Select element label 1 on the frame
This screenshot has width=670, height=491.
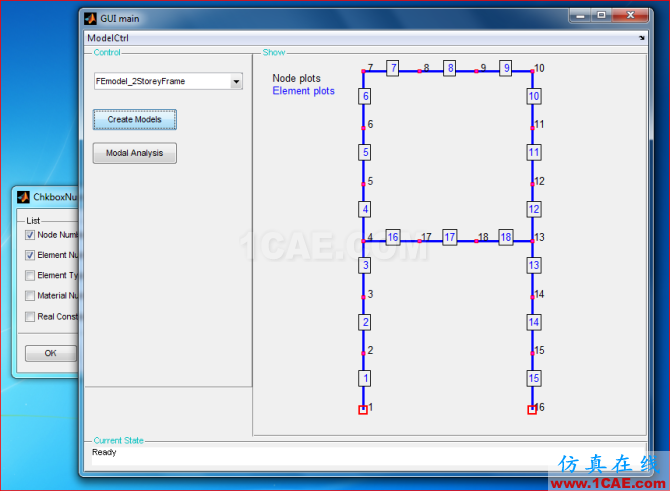365,378
